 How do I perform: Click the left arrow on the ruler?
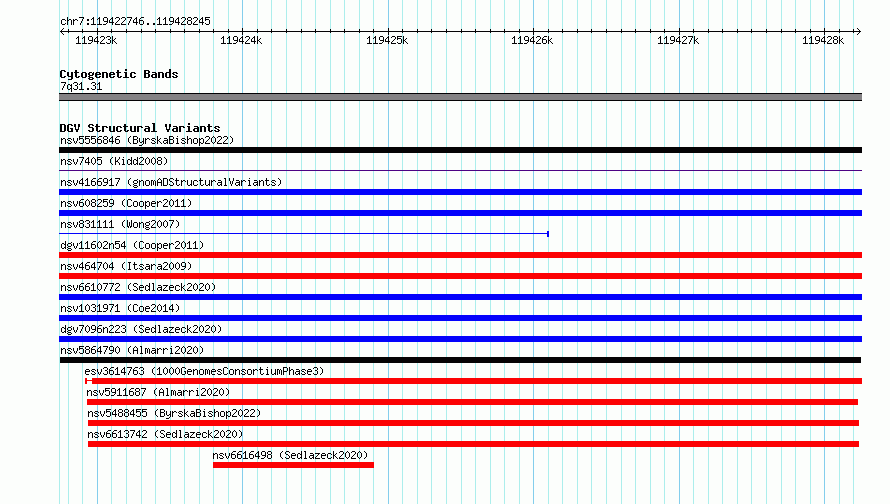[x=62, y=31]
